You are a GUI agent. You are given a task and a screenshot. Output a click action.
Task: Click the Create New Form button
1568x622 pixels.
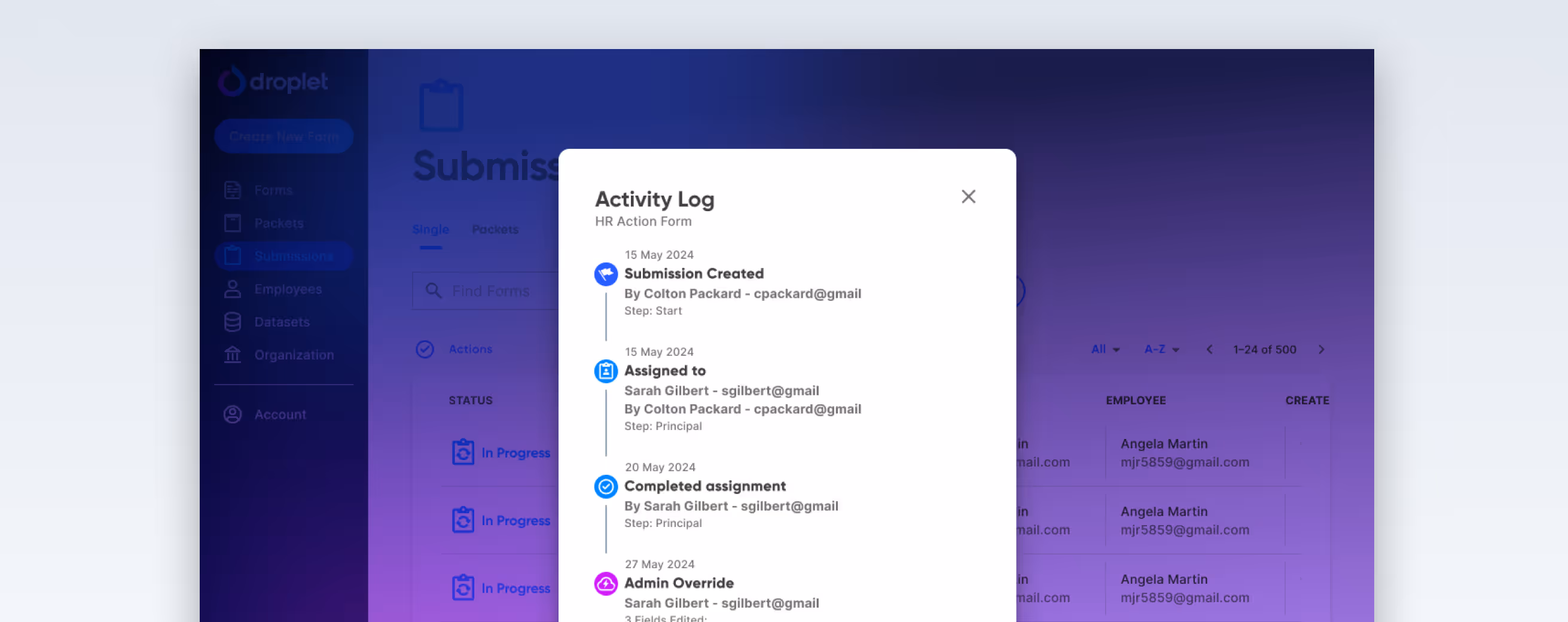283,136
